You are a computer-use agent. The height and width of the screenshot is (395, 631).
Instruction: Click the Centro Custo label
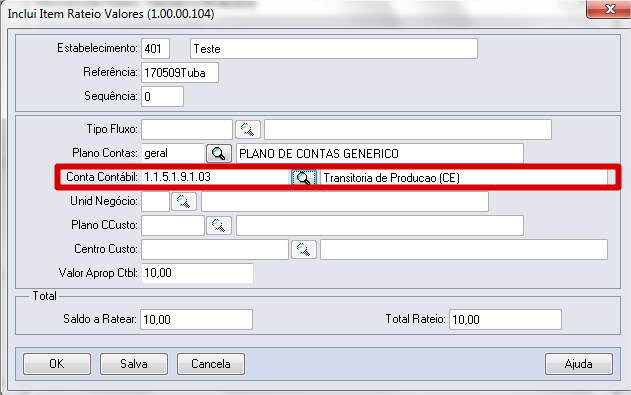106,249
